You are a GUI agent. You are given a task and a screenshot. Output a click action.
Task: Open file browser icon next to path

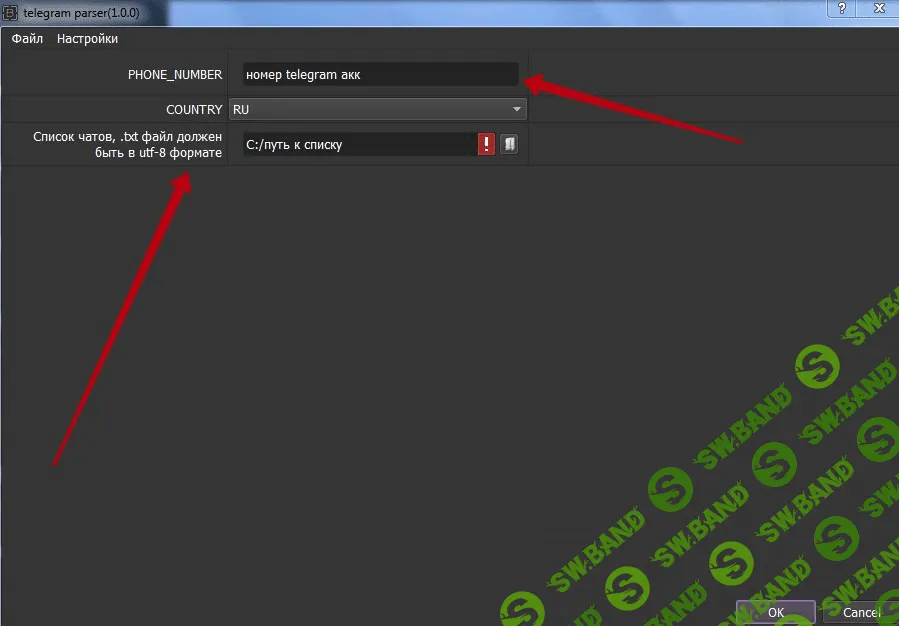[x=509, y=144]
